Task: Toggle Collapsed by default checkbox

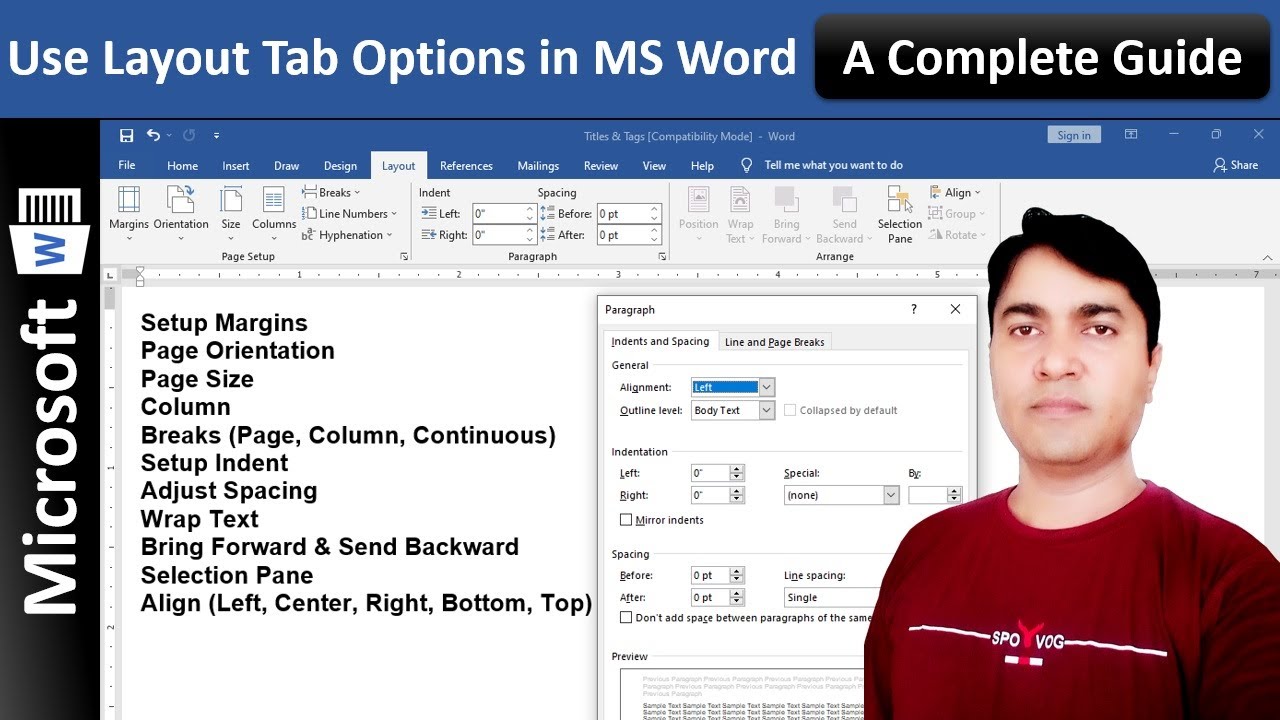Action: (x=790, y=410)
